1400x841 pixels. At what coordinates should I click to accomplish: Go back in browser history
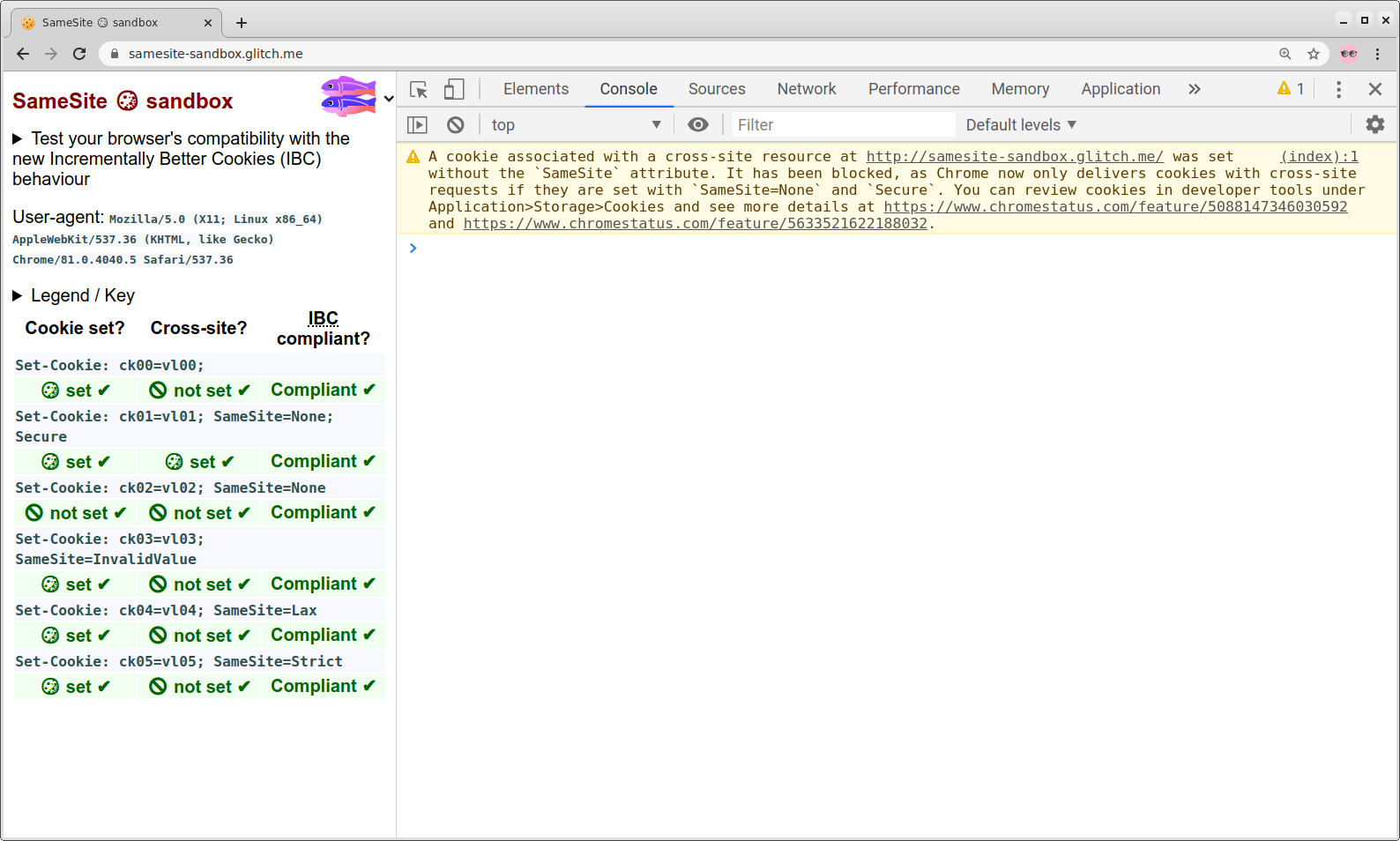pyautogui.click(x=23, y=54)
